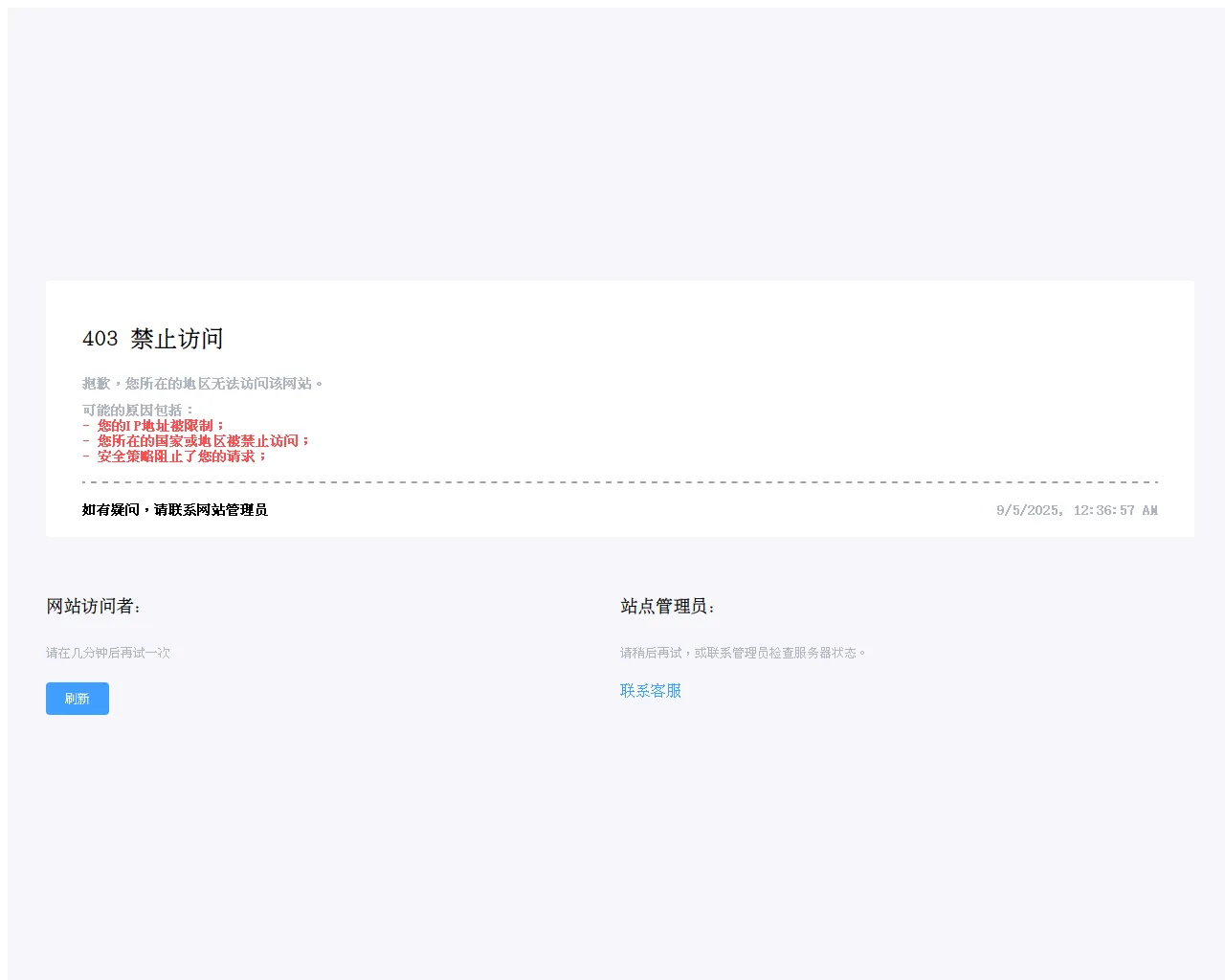Viewport: 1225px width, 980px height.
Task: Click the 9/5/2025 date in timestamp
Action: pyautogui.click(x=1029, y=510)
